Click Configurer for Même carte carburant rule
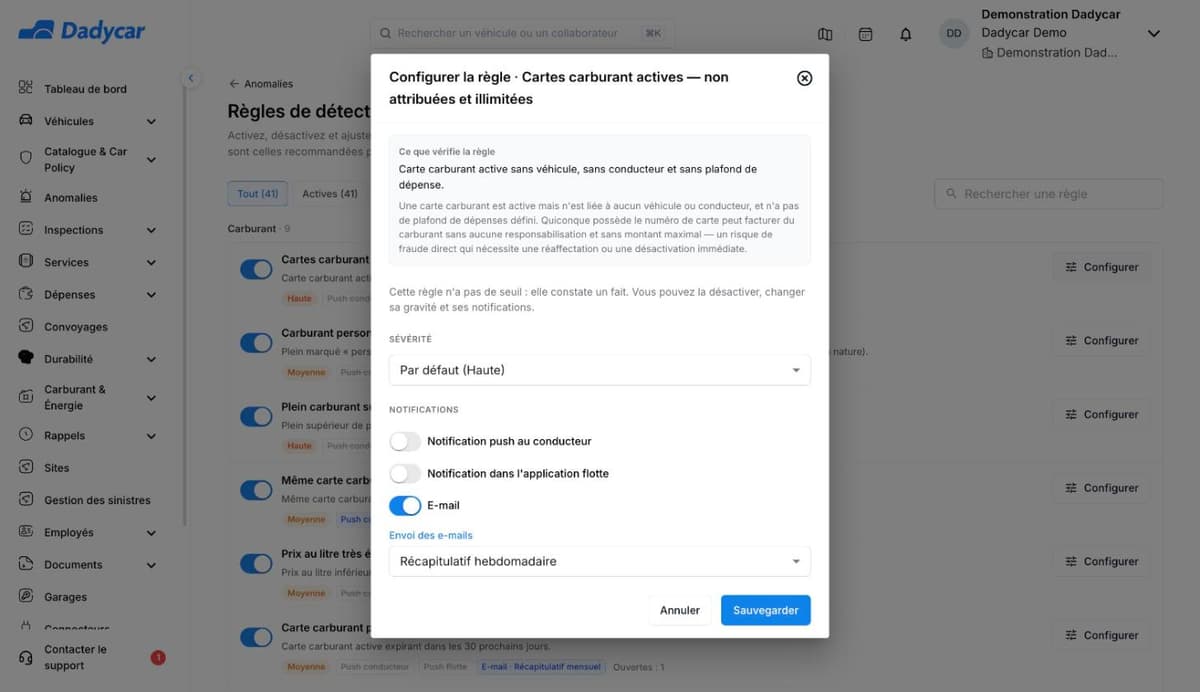 coord(1102,488)
